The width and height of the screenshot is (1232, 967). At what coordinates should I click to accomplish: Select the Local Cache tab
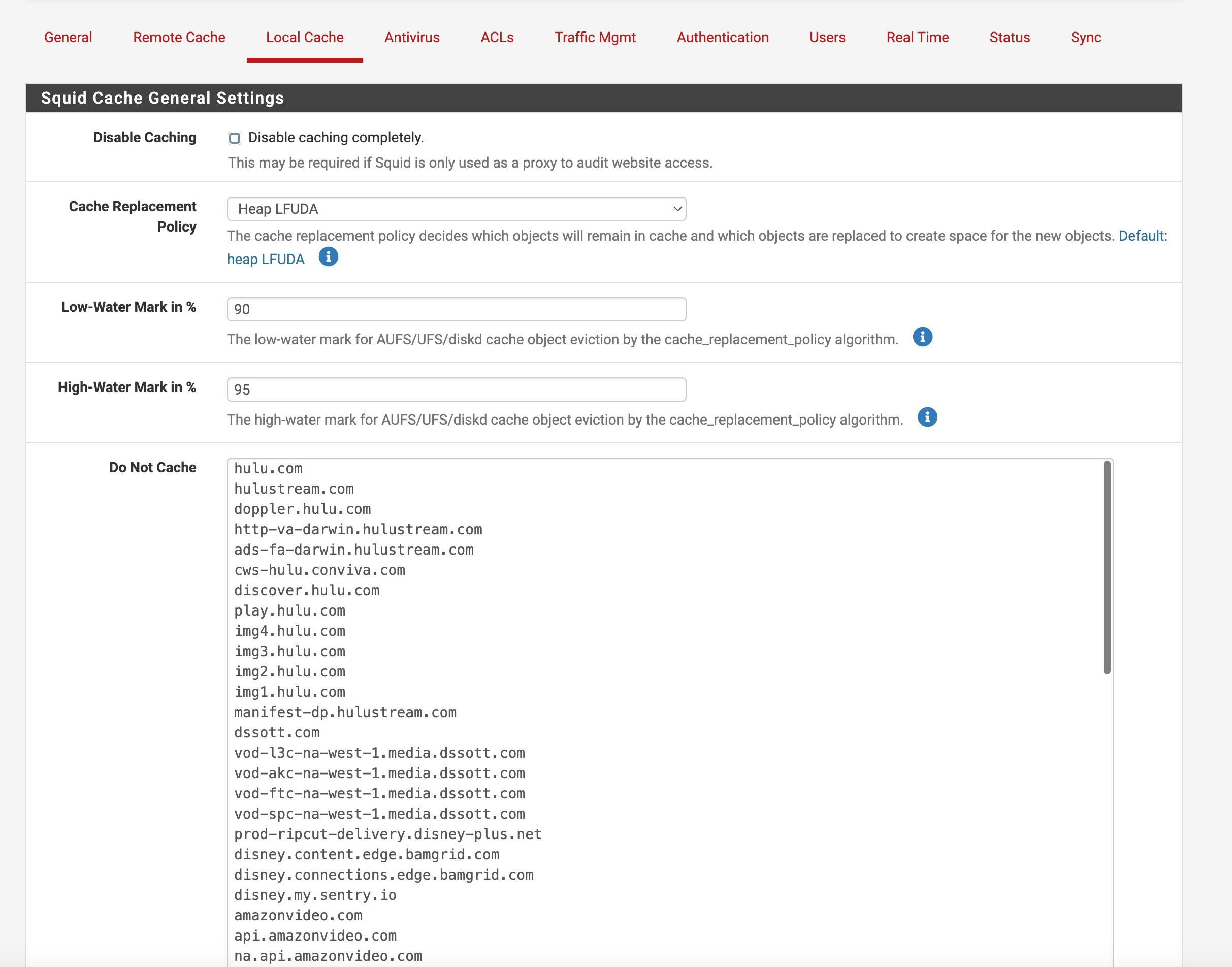coord(305,38)
